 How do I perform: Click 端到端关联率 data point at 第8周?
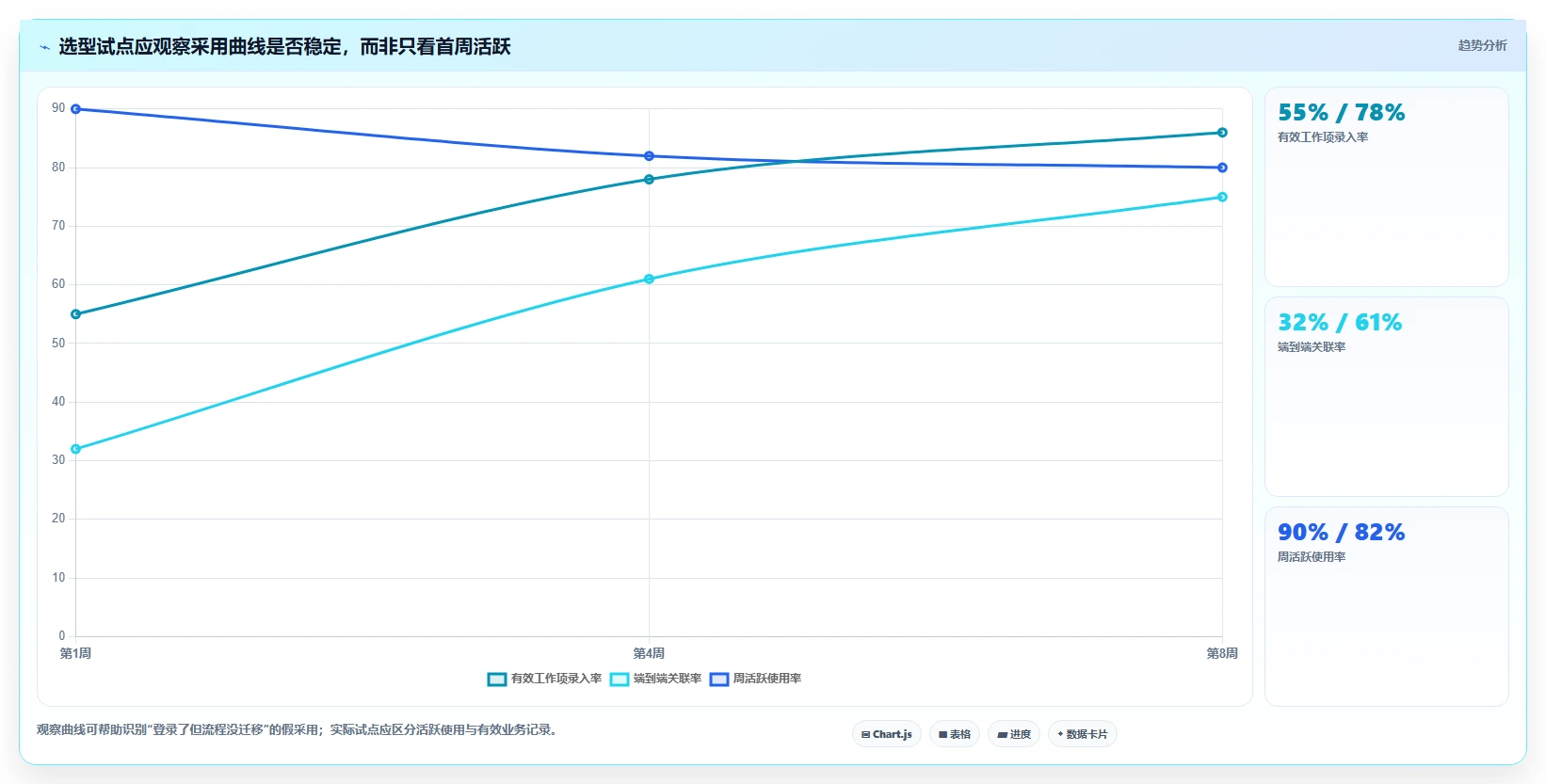(1222, 197)
